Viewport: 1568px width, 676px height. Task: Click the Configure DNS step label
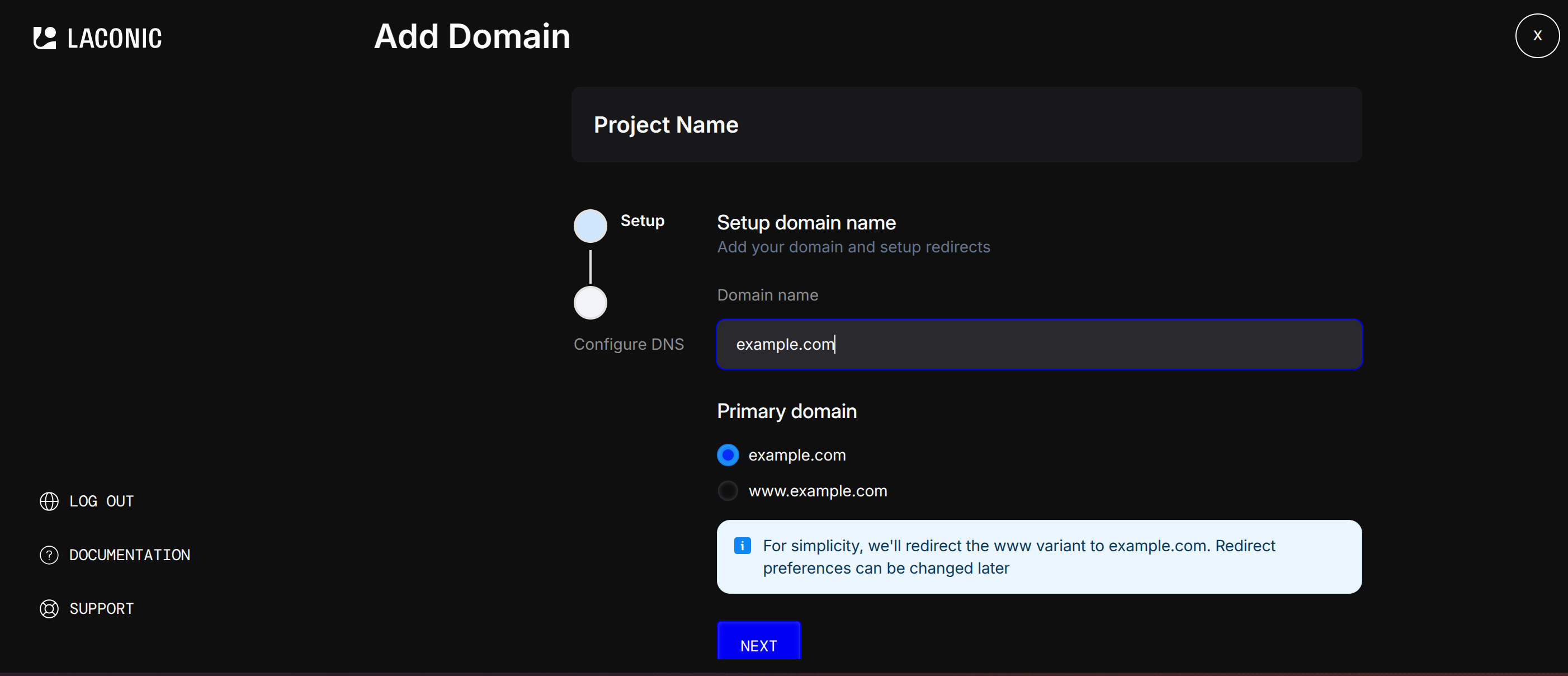click(628, 344)
